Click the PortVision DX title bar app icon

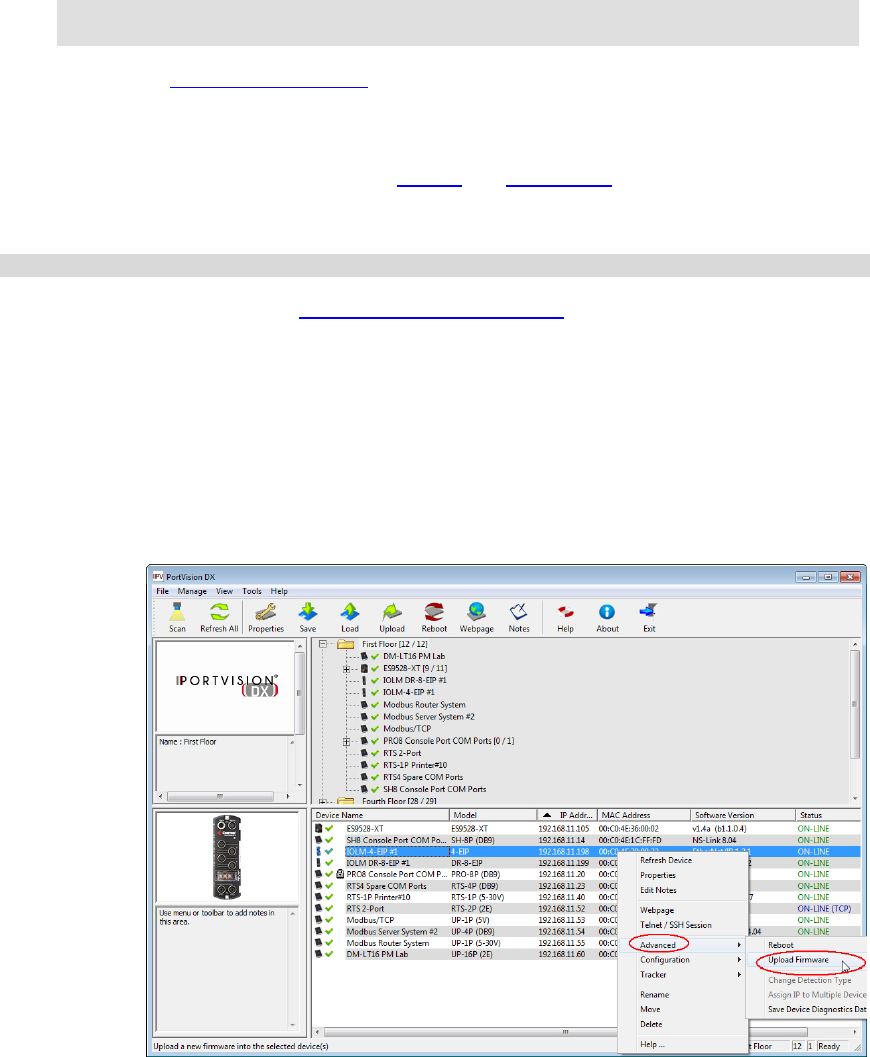tap(158, 577)
